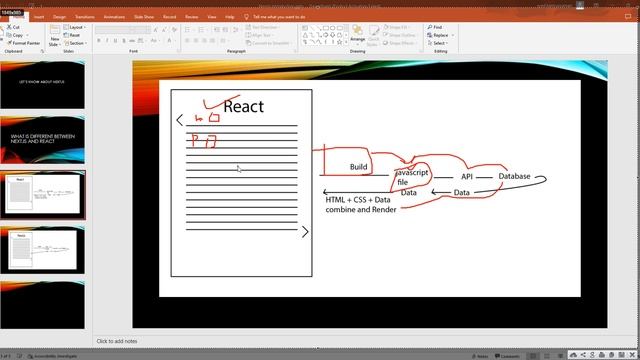Screen dimensions: 640x360
Task: Pick the triangle shape in shapes gallery
Action: (x=305, y=35)
